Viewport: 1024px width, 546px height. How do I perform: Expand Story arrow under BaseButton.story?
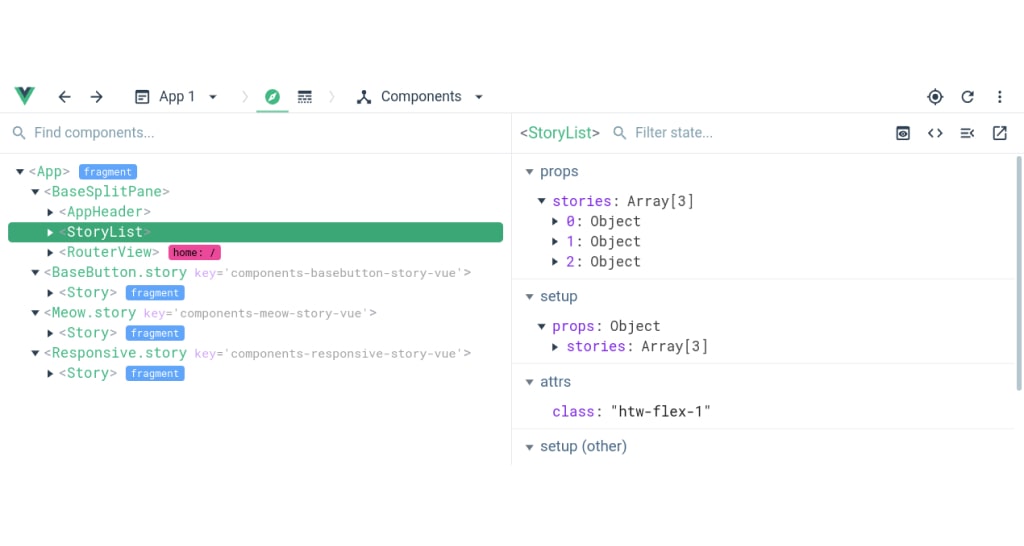click(x=50, y=293)
